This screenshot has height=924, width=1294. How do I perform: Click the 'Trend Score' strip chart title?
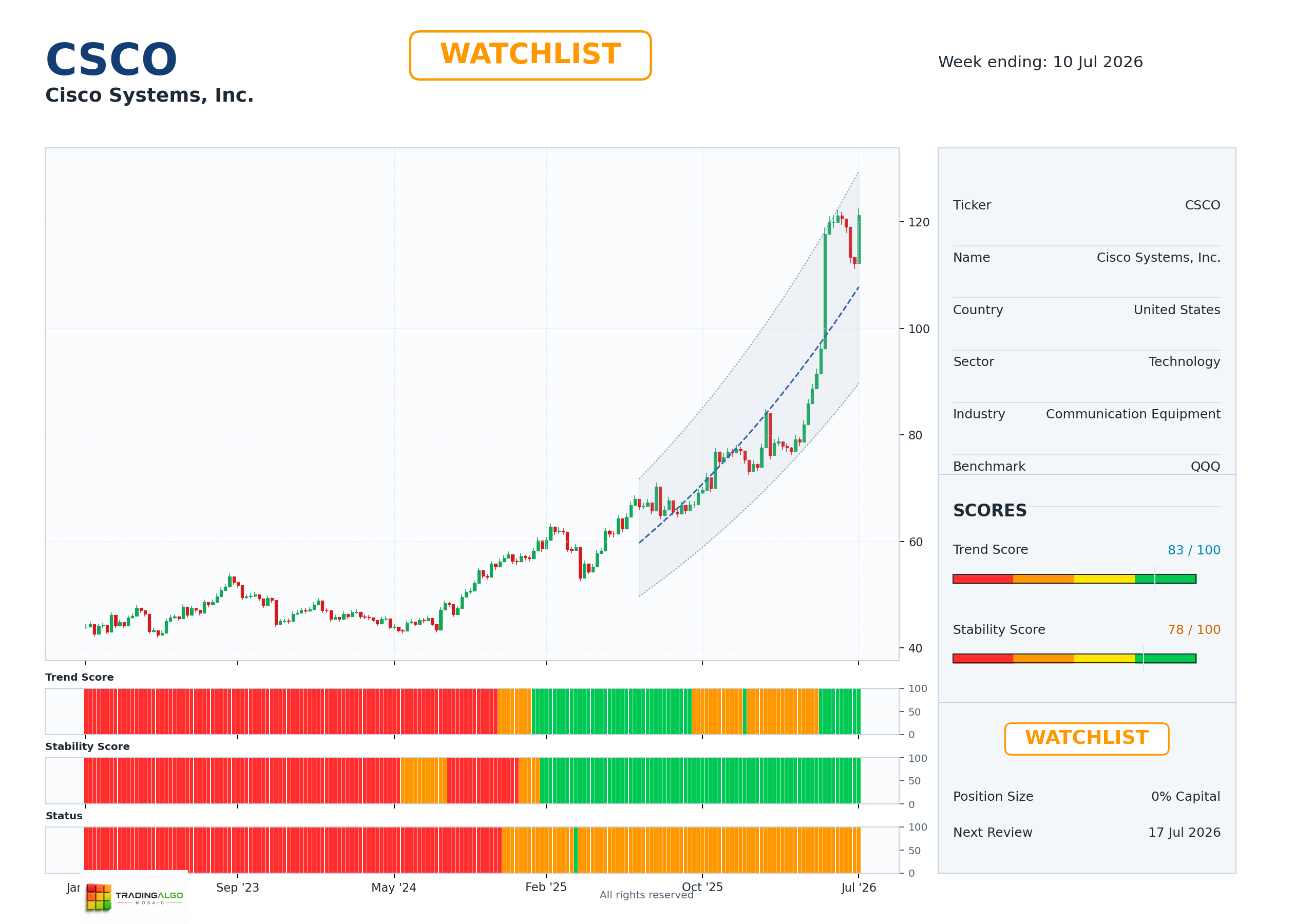click(x=79, y=677)
